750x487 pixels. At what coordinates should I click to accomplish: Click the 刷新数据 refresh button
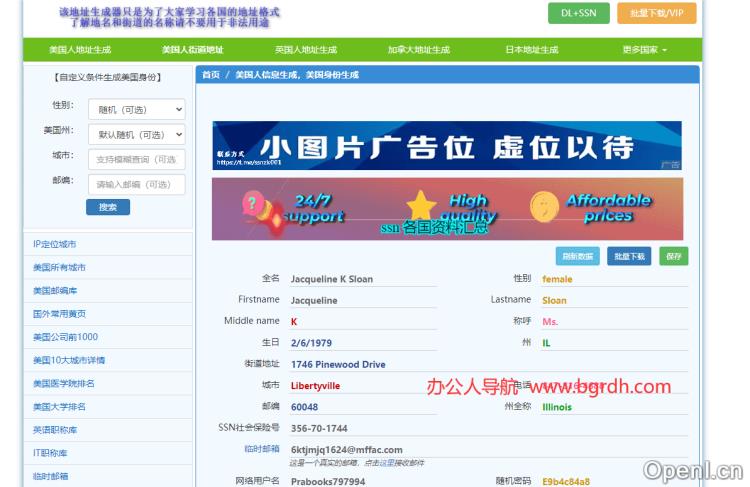(x=577, y=256)
